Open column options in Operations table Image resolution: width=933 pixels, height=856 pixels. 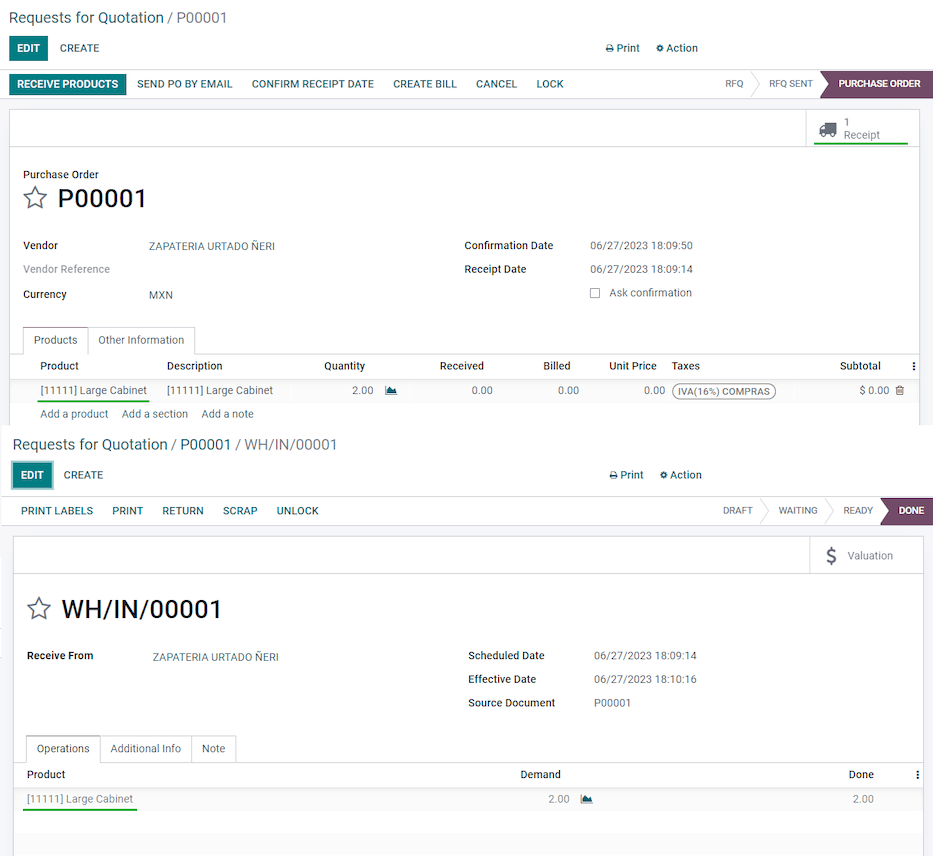pyautogui.click(x=917, y=775)
